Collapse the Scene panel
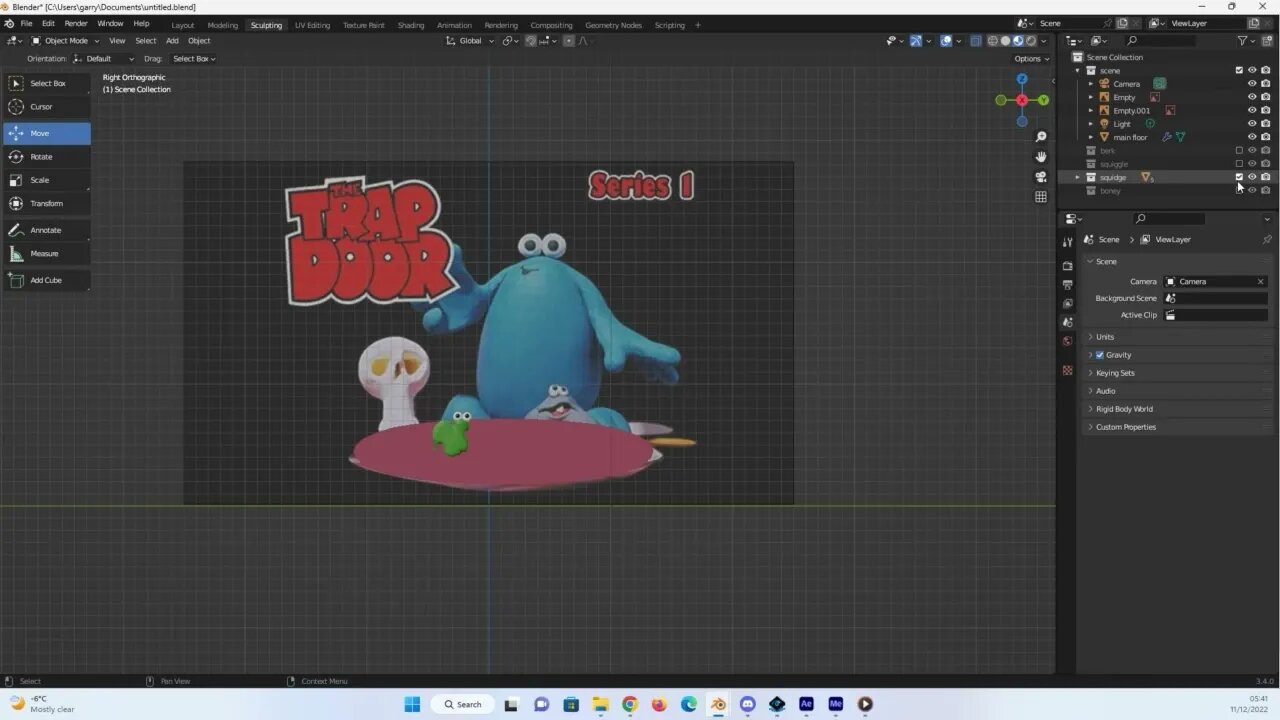 coord(1180,261)
